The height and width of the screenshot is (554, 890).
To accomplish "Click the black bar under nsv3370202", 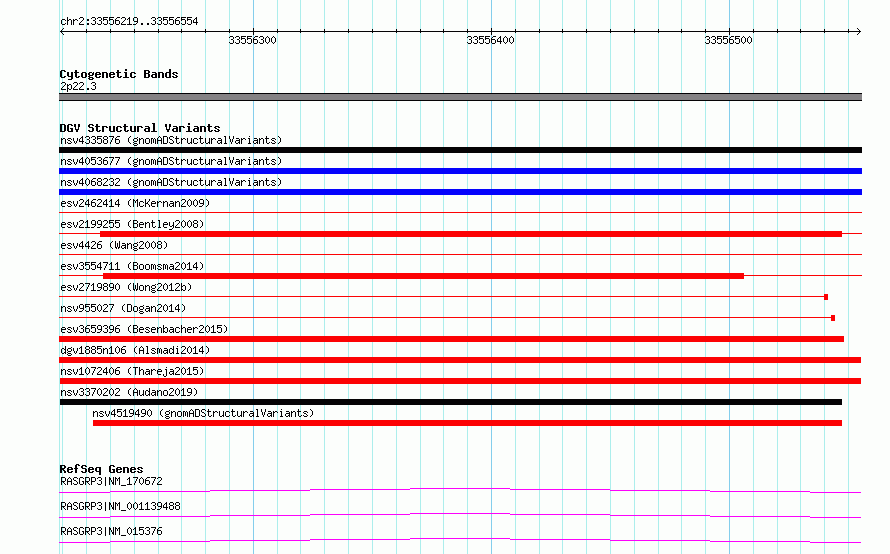I will click(451, 402).
